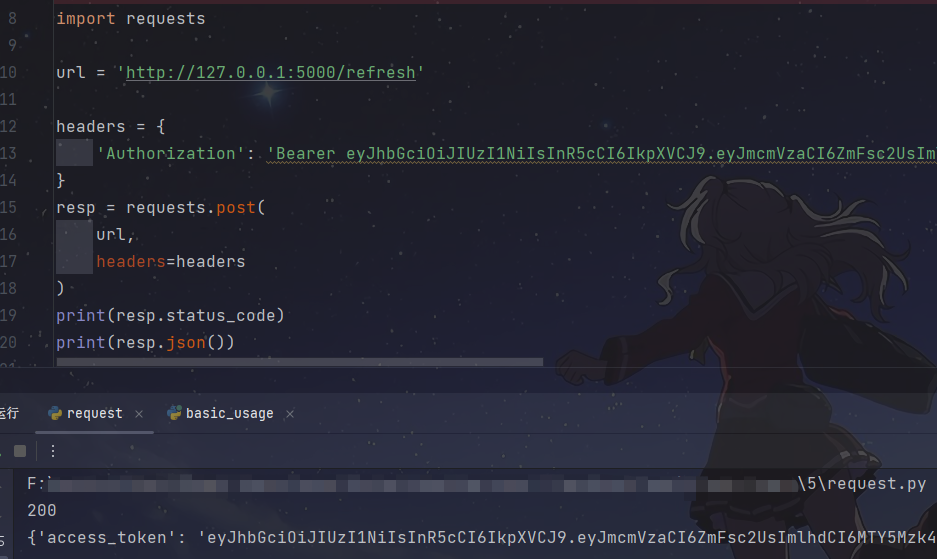Click the Python icon on request tab
The height and width of the screenshot is (559, 937).
pos(55,414)
